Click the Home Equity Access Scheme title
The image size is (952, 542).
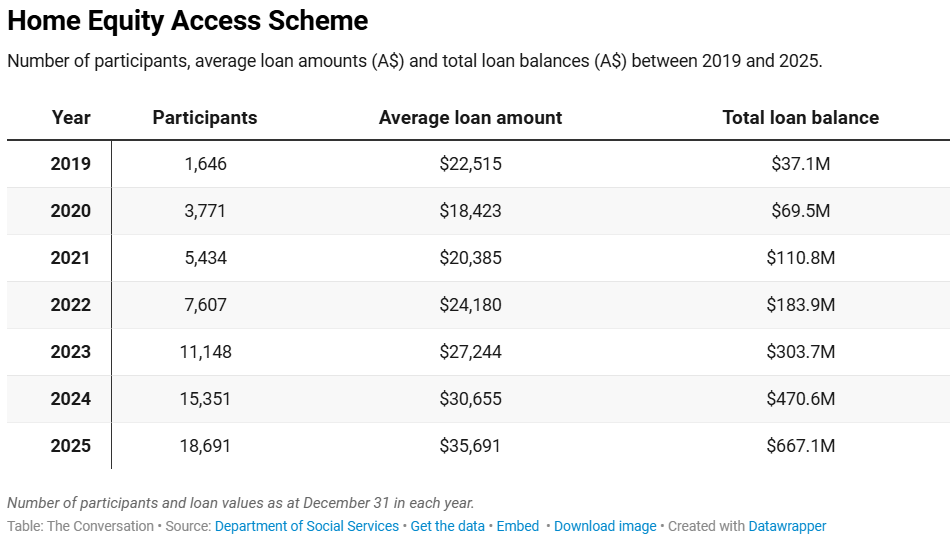188,21
